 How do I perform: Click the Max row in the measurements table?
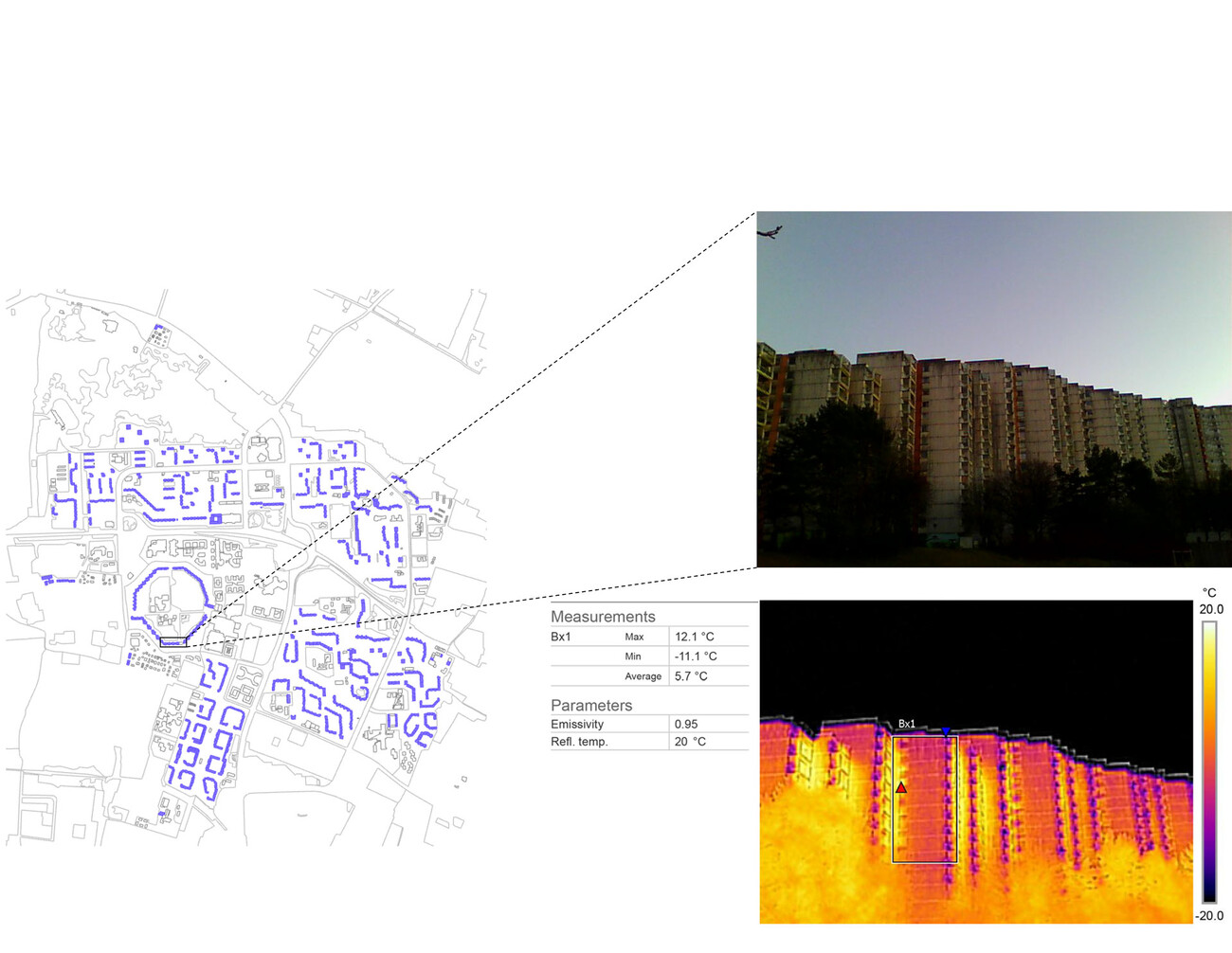[x=633, y=636]
